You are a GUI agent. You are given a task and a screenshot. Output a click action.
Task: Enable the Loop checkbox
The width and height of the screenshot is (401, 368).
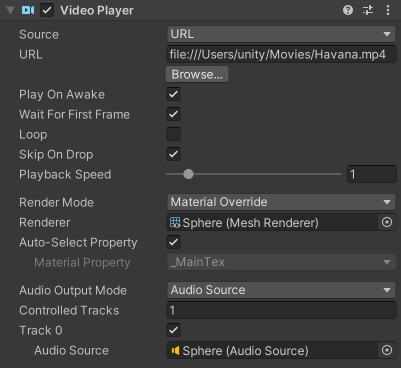pyautogui.click(x=173, y=134)
